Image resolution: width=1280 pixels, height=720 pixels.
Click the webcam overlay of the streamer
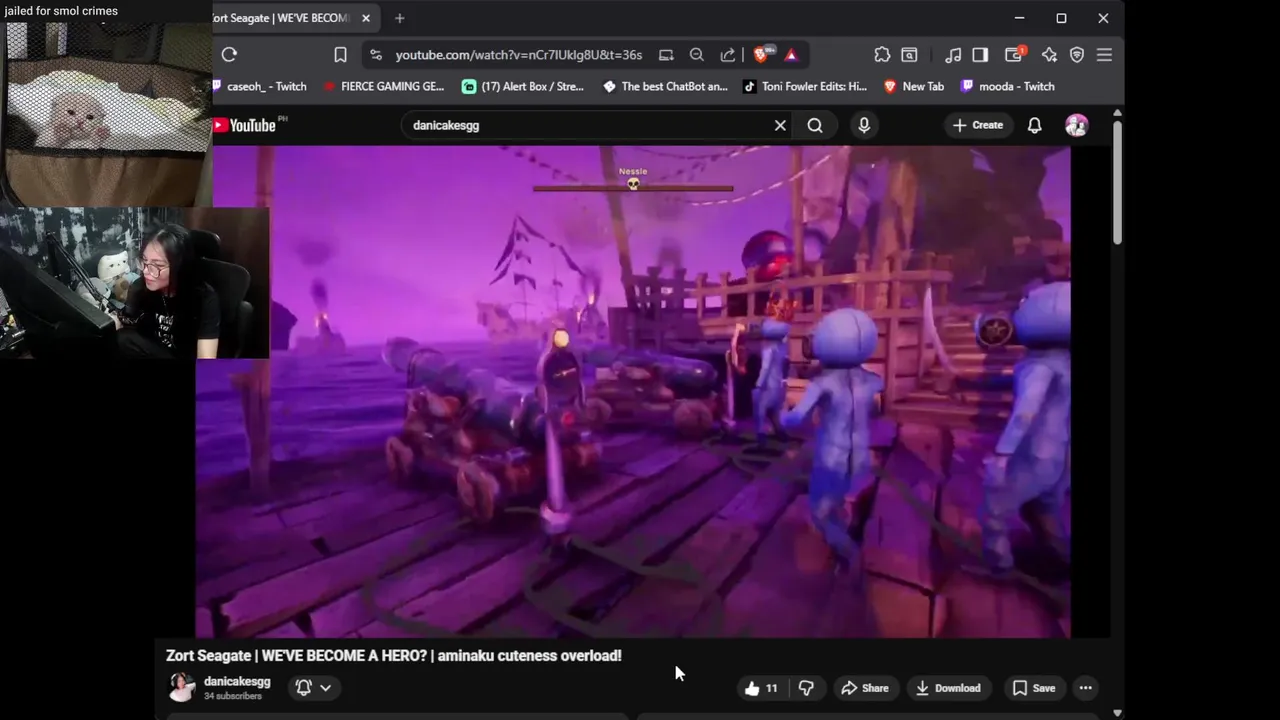(x=135, y=282)
